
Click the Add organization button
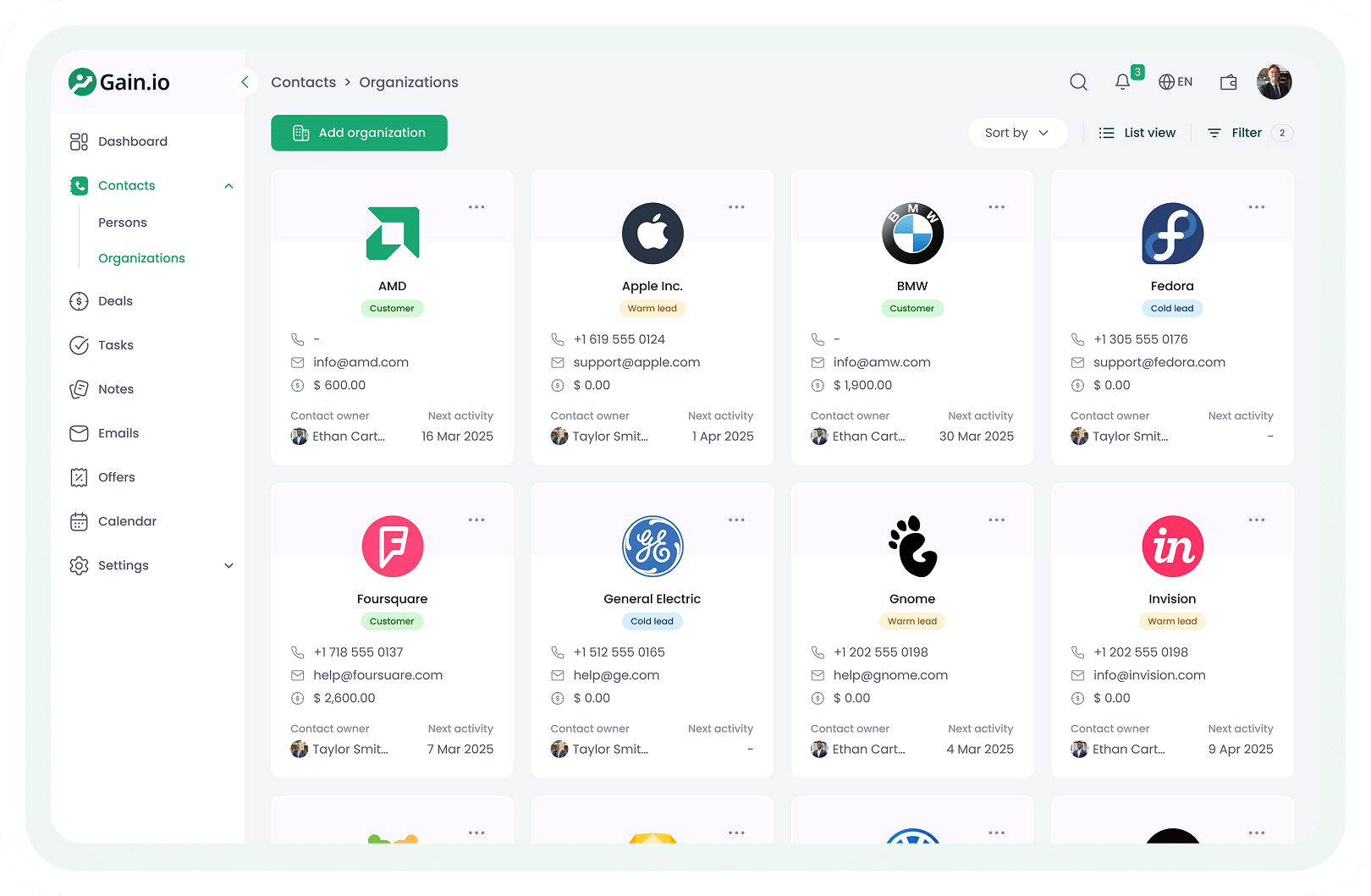[359, 133]
